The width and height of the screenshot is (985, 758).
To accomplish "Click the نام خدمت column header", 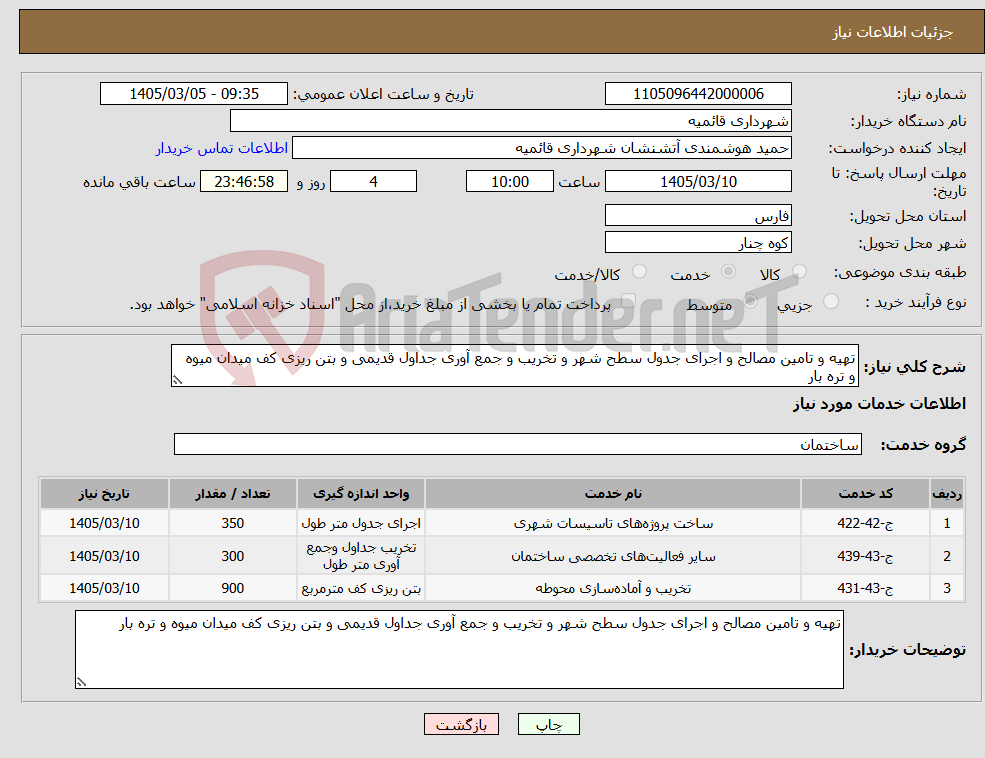I will coord(613,494).
